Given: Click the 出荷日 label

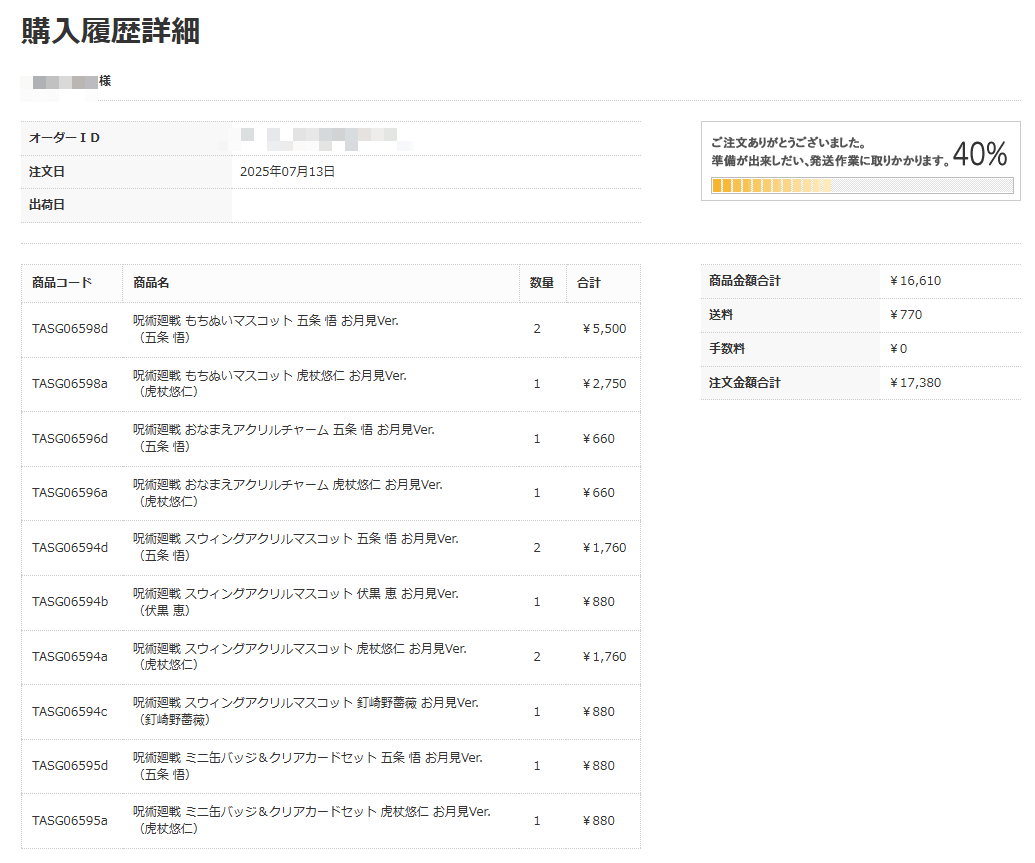Looking at the screenshot, I should click(x=47, y=205).
